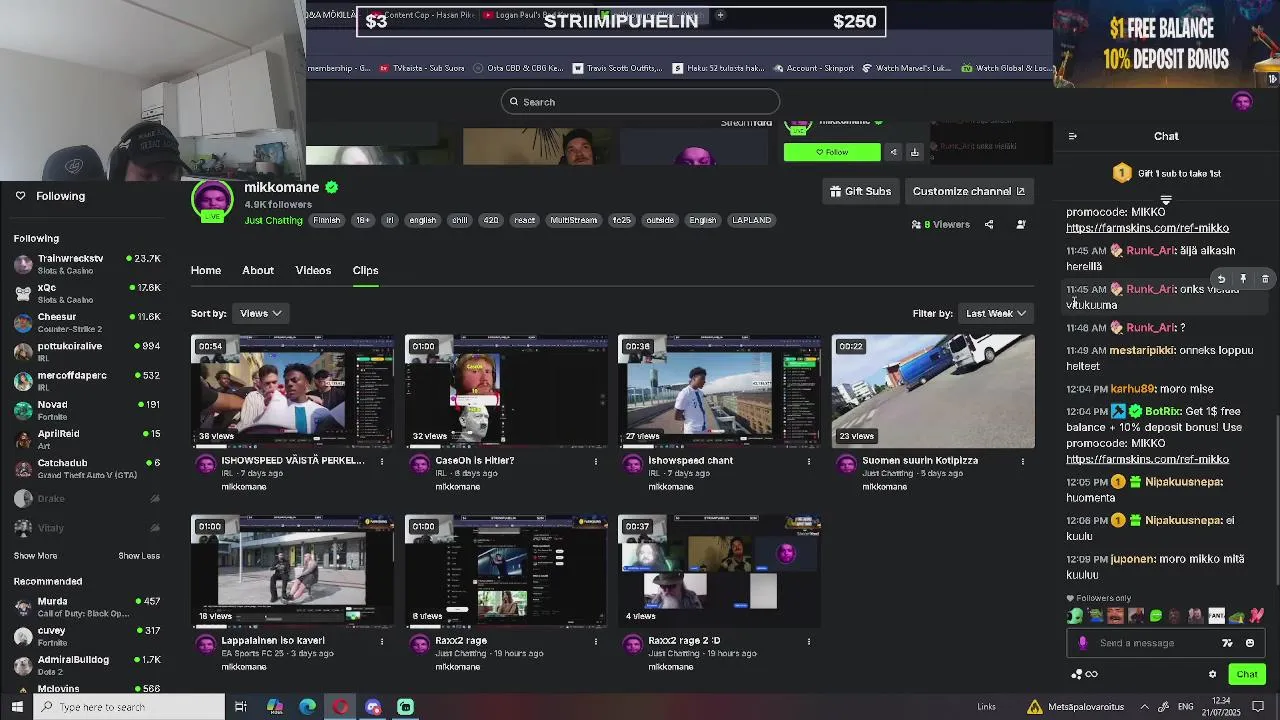Image resolution: width=1280 pixels, height=720 pixels.
Task: Collapse the chat panel with the arrow icon
Action: point(1073,136)
